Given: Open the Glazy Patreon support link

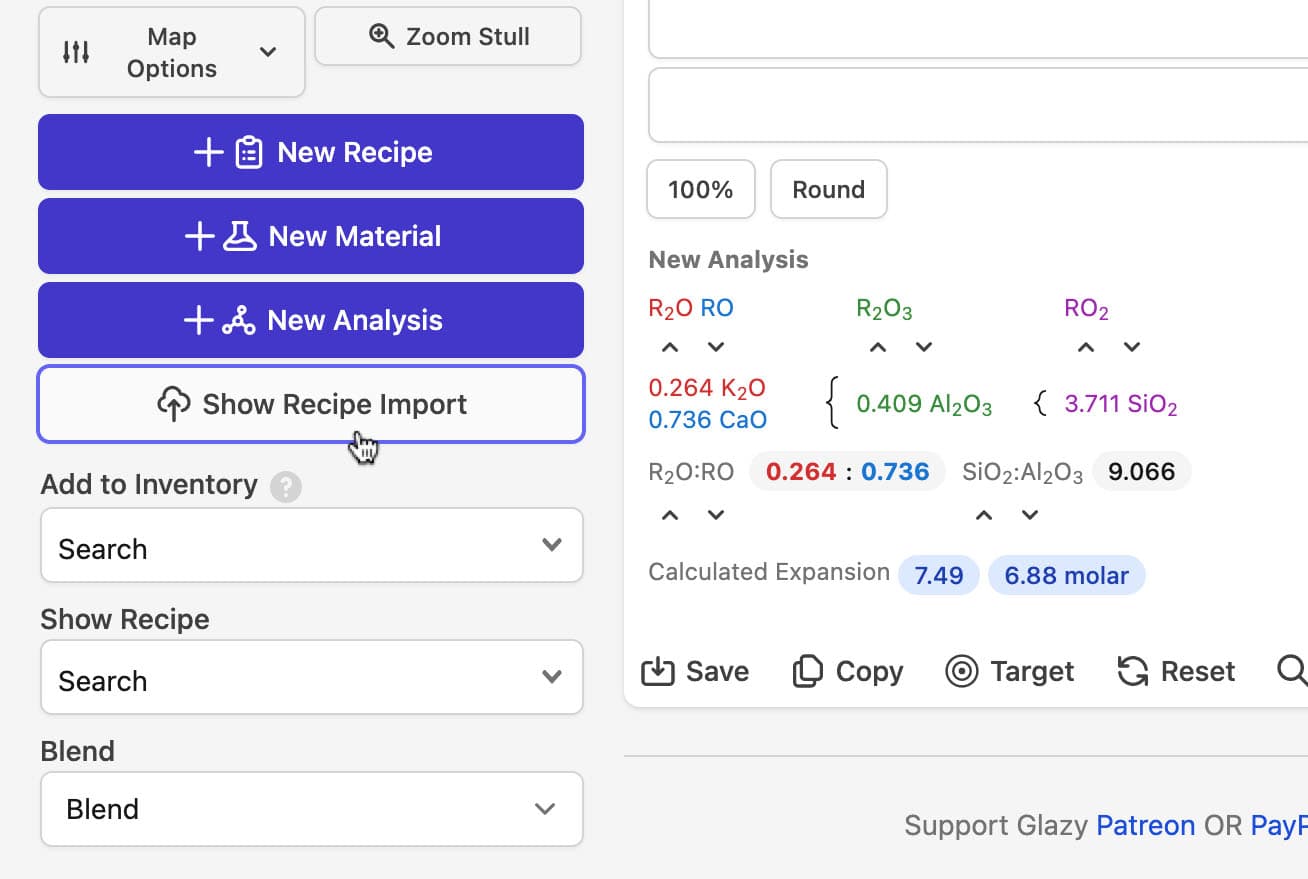Looking at the screenshot, I should [1146, 825].
